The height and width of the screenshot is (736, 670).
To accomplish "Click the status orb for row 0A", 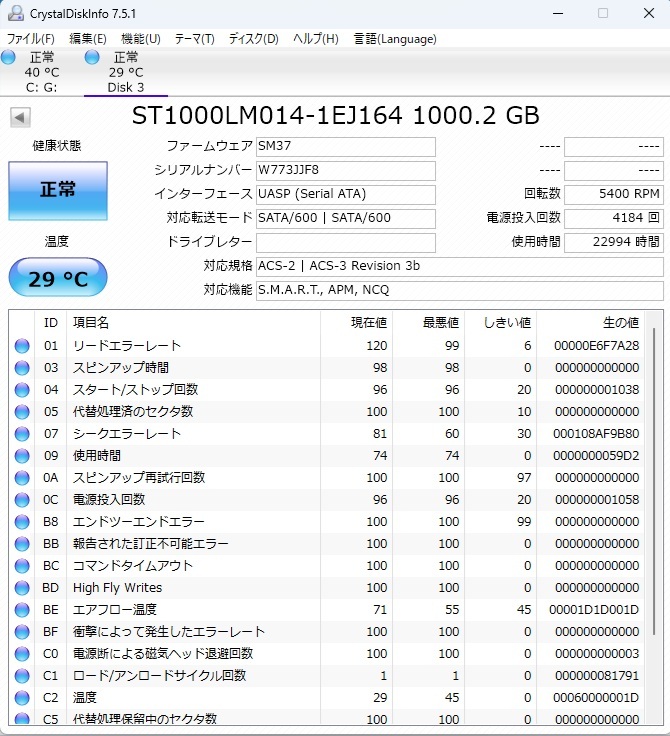I will 22,478.
